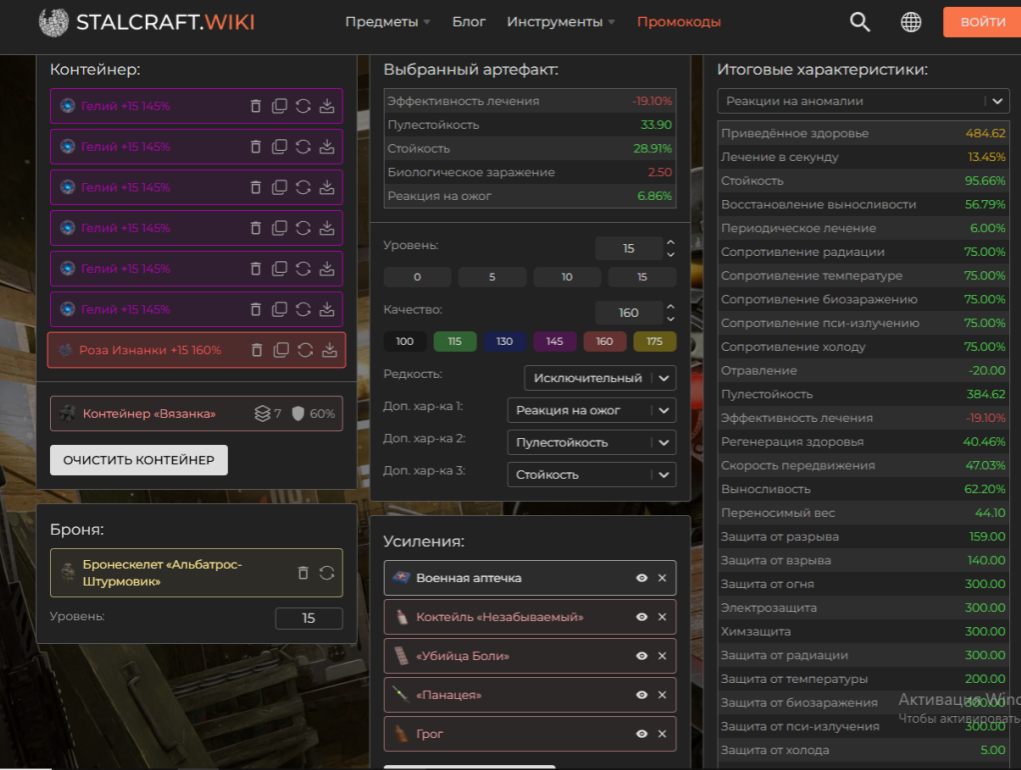Click download icon on third Гелий row
1021x770 pixels.
(x=327, y=187)
